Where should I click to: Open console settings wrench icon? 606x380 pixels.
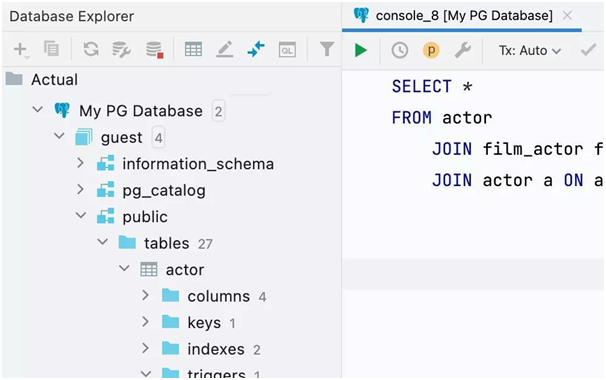tap(463, 50)
